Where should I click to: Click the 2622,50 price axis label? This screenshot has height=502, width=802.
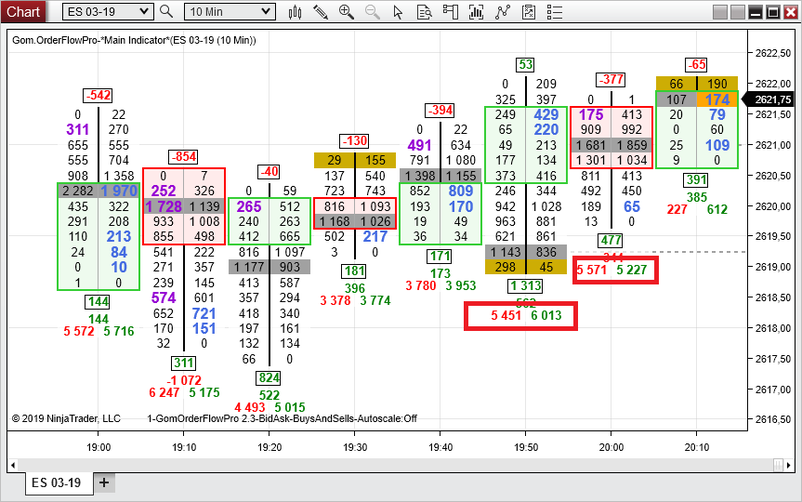pyautogui.click(x=773, y=53)
